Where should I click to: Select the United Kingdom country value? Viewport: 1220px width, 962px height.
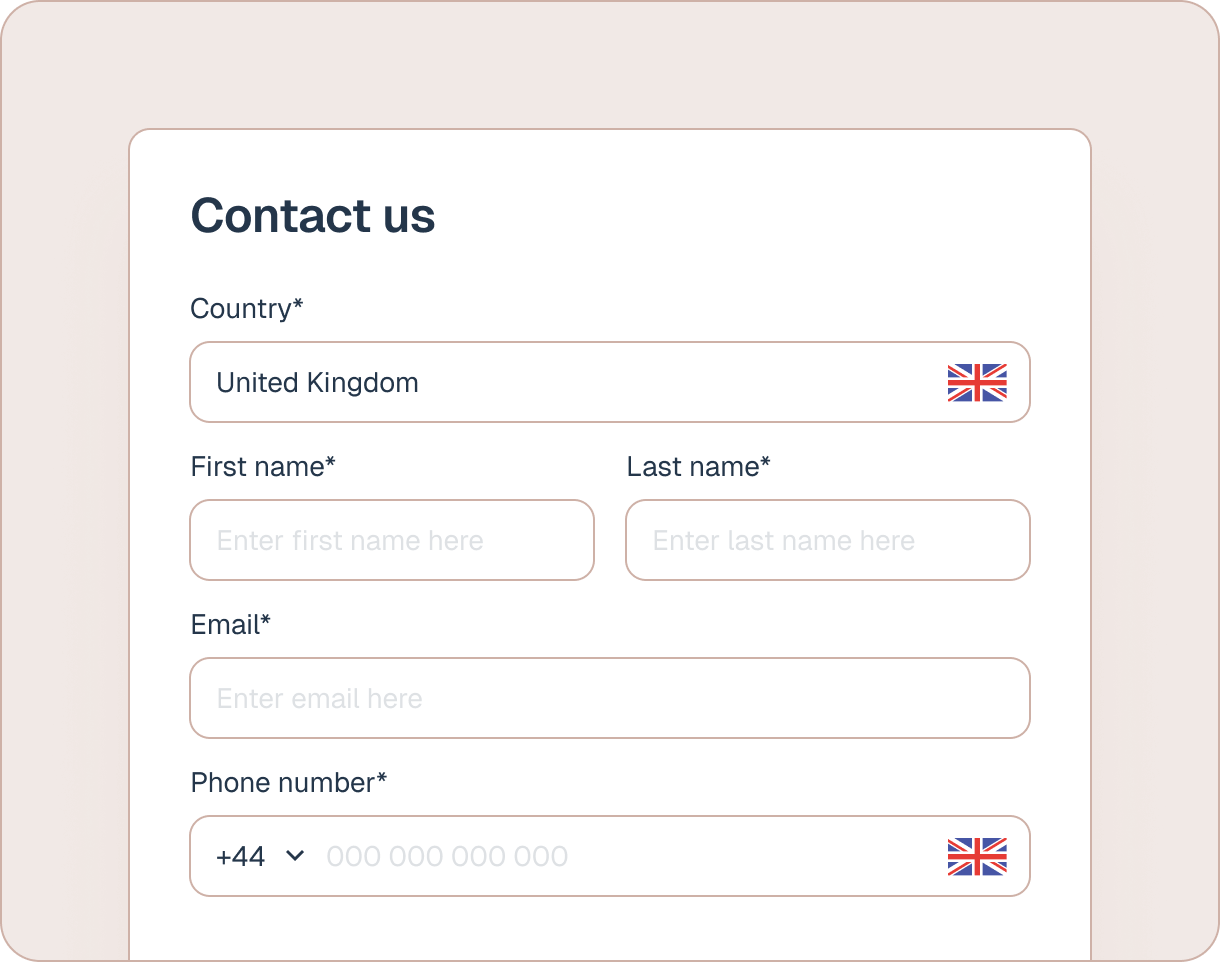point(318,382)
